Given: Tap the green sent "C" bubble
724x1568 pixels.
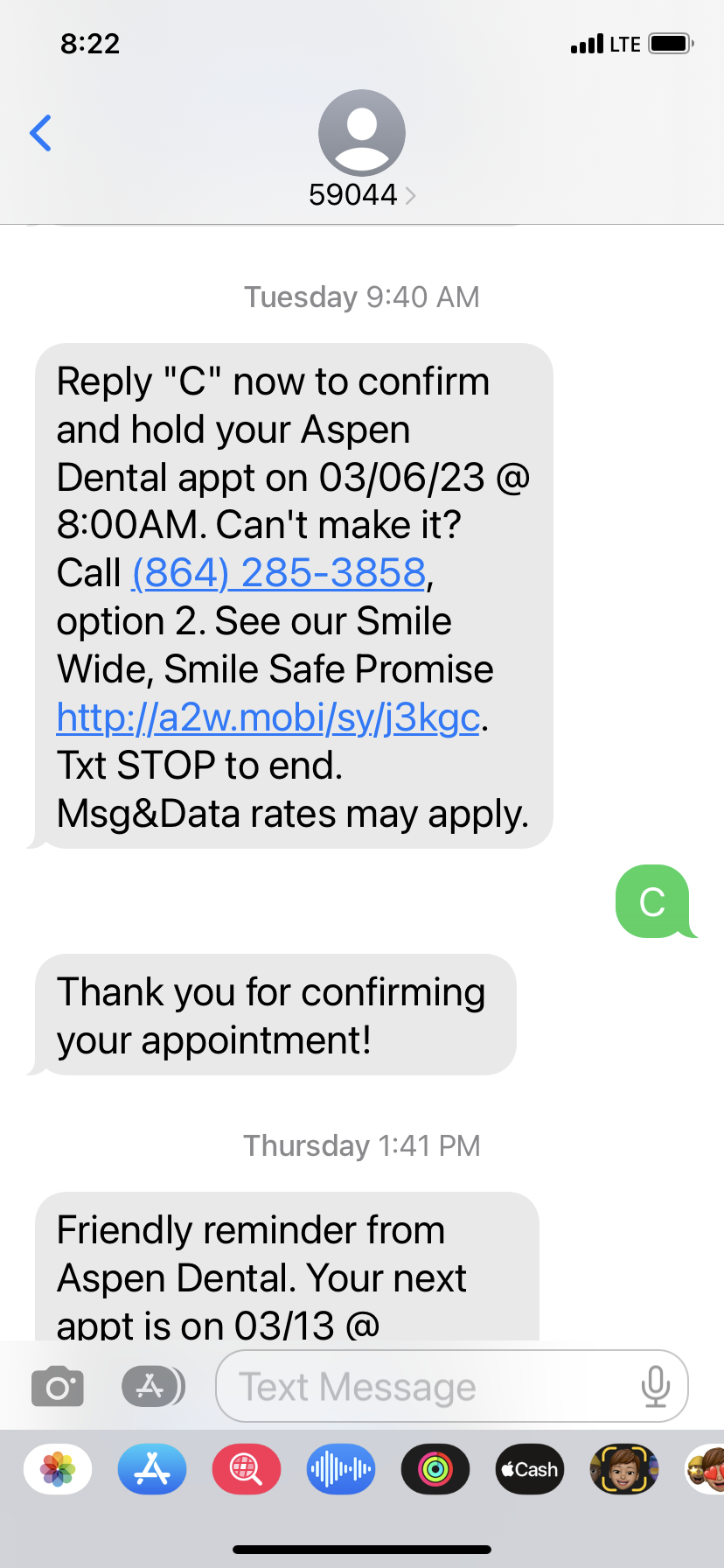Looking at the screenshot, I should (x=652, y=902).
